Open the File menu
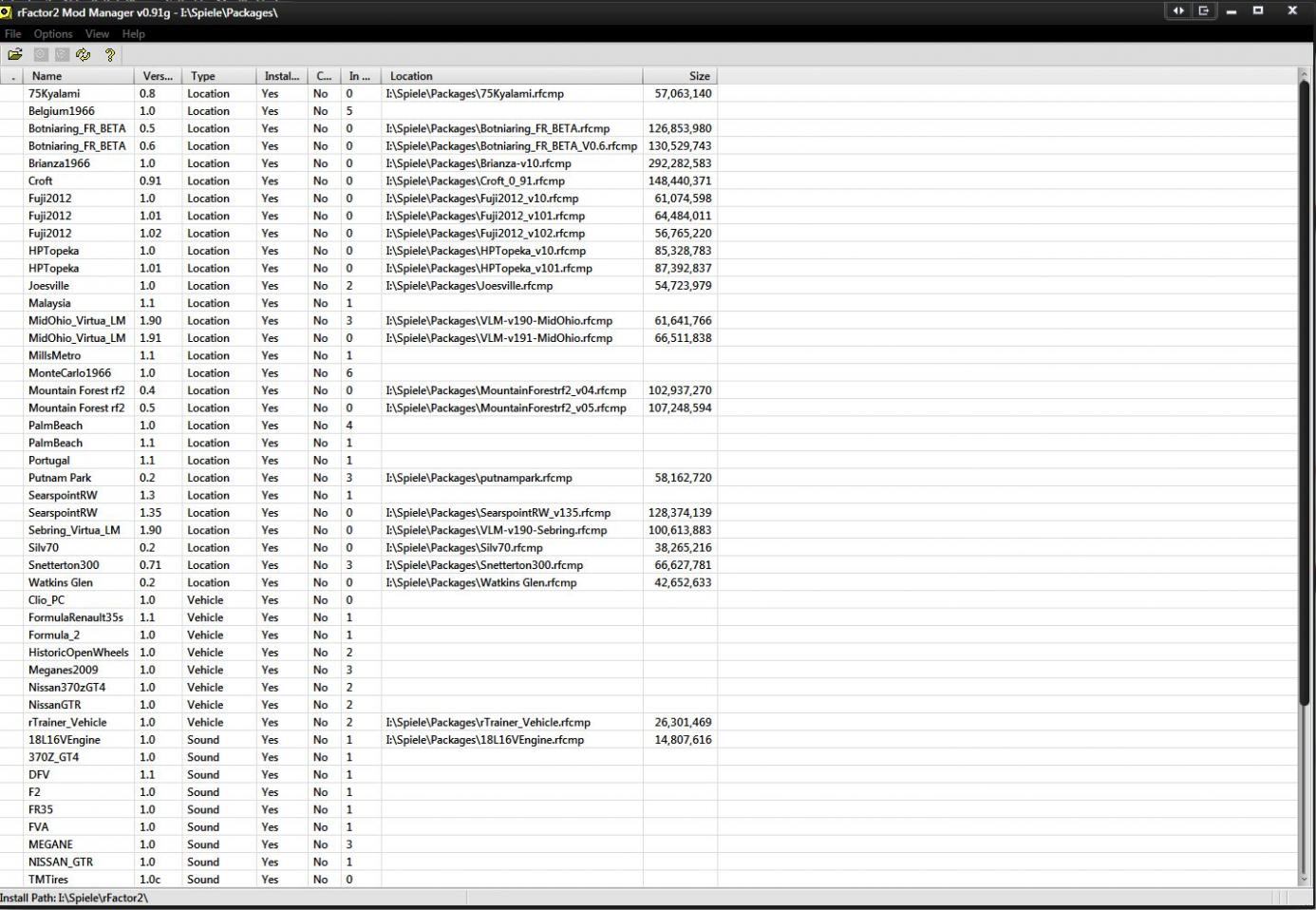 12,34
